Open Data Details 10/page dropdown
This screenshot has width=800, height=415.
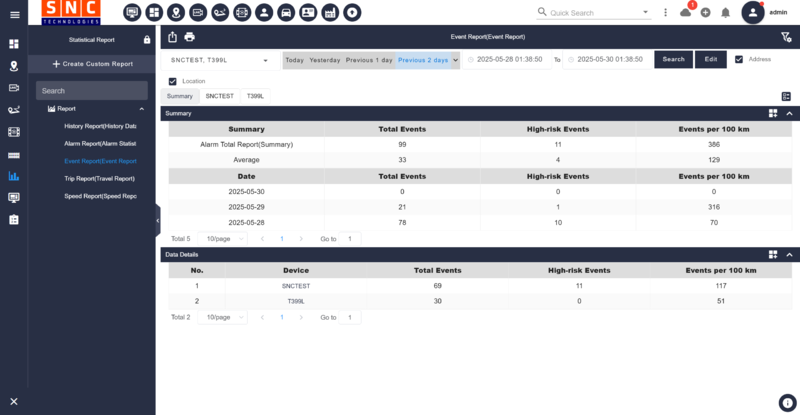pos(222,317)
